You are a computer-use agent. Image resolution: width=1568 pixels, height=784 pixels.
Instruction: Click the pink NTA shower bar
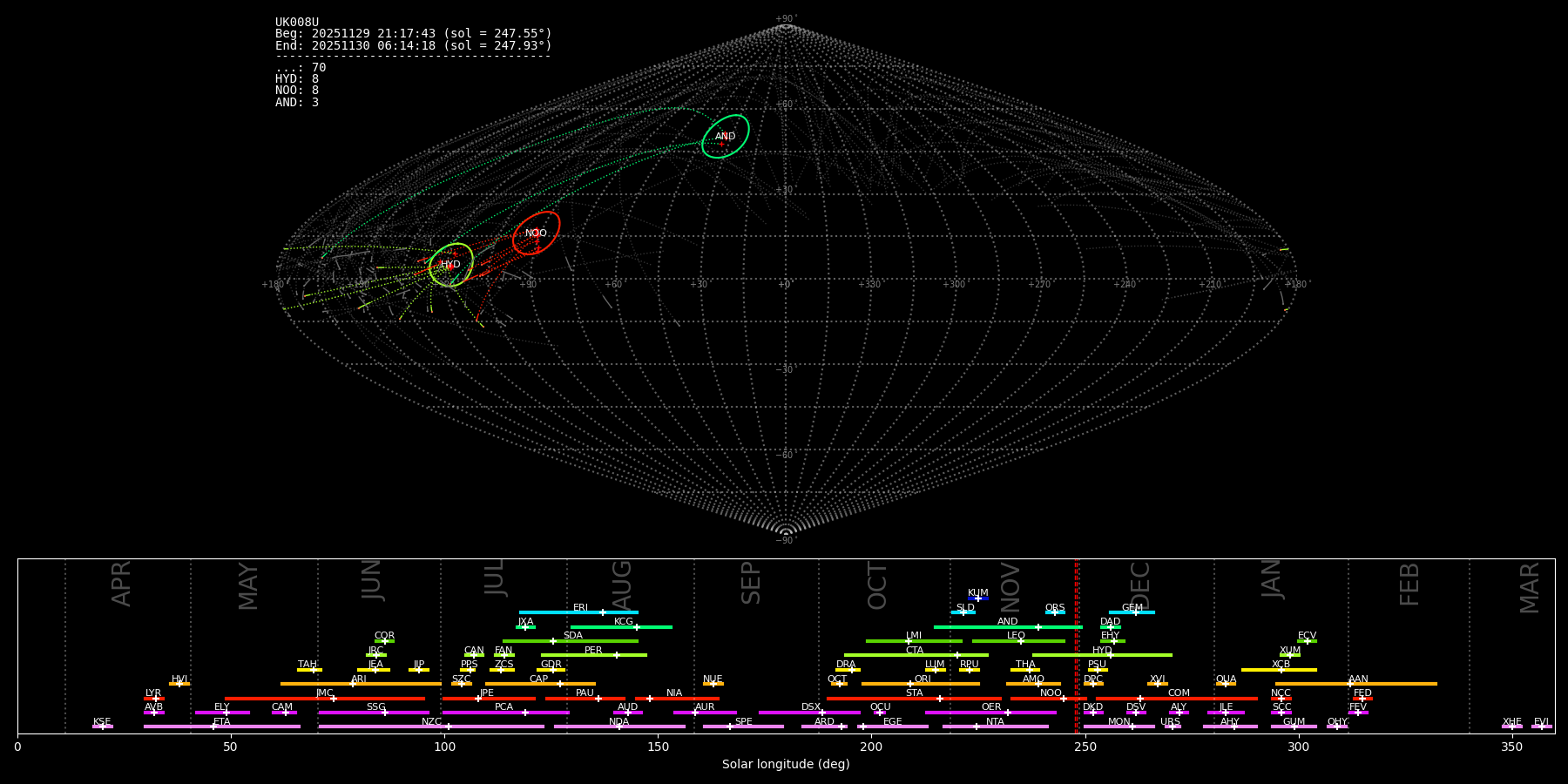995,727
